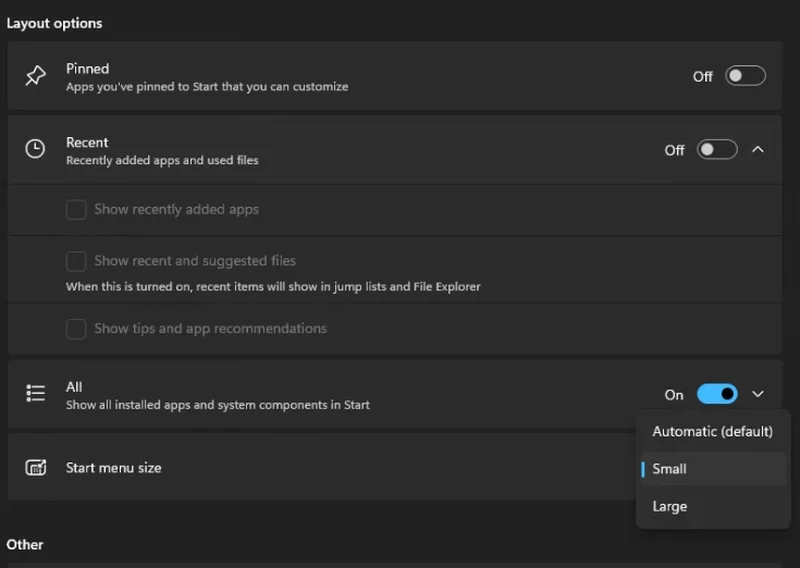Check Show tips and app recommendations
This screenshot has width=800, height=568.
76,329
